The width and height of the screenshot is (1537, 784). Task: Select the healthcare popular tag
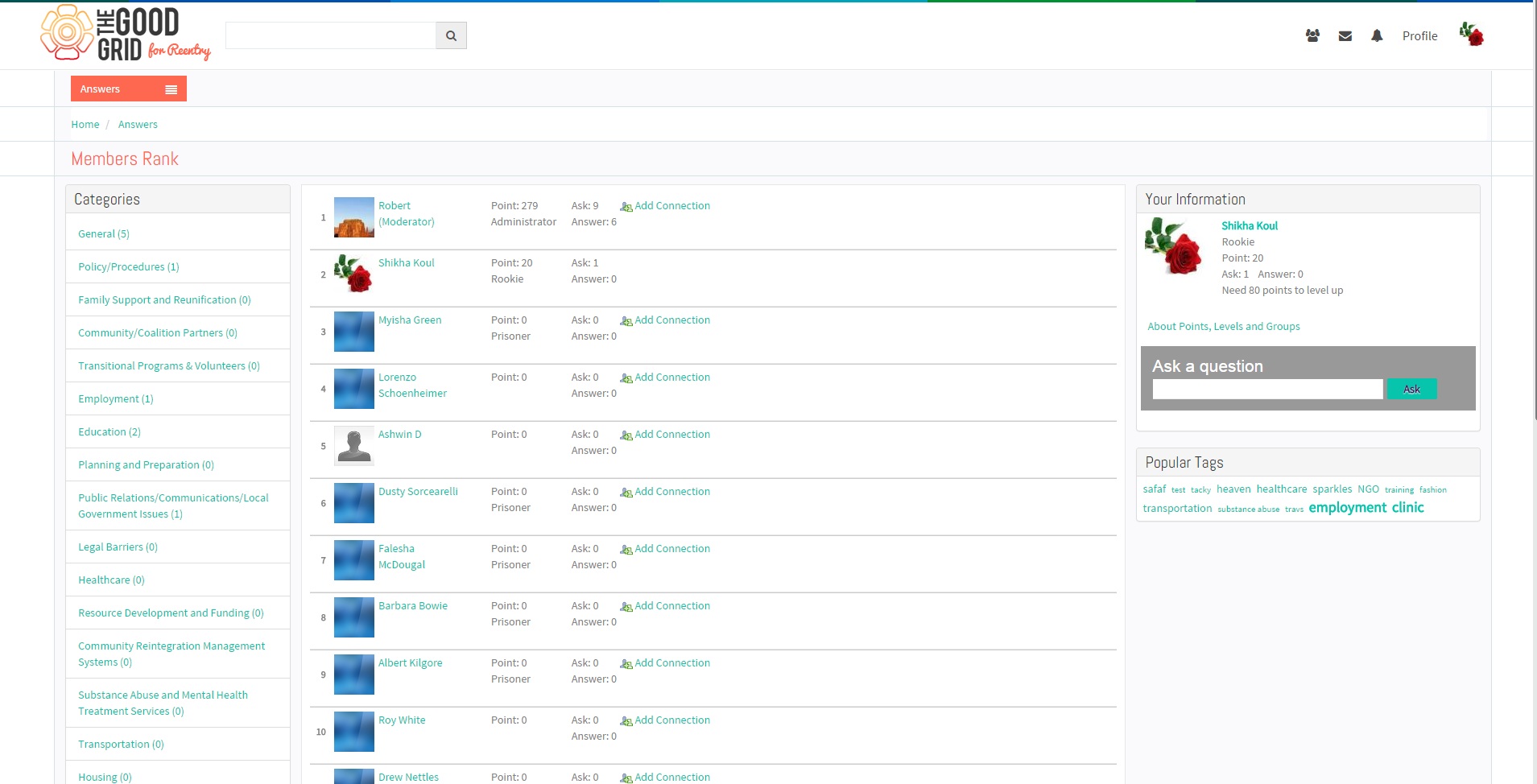click(x=1282, y=489)
